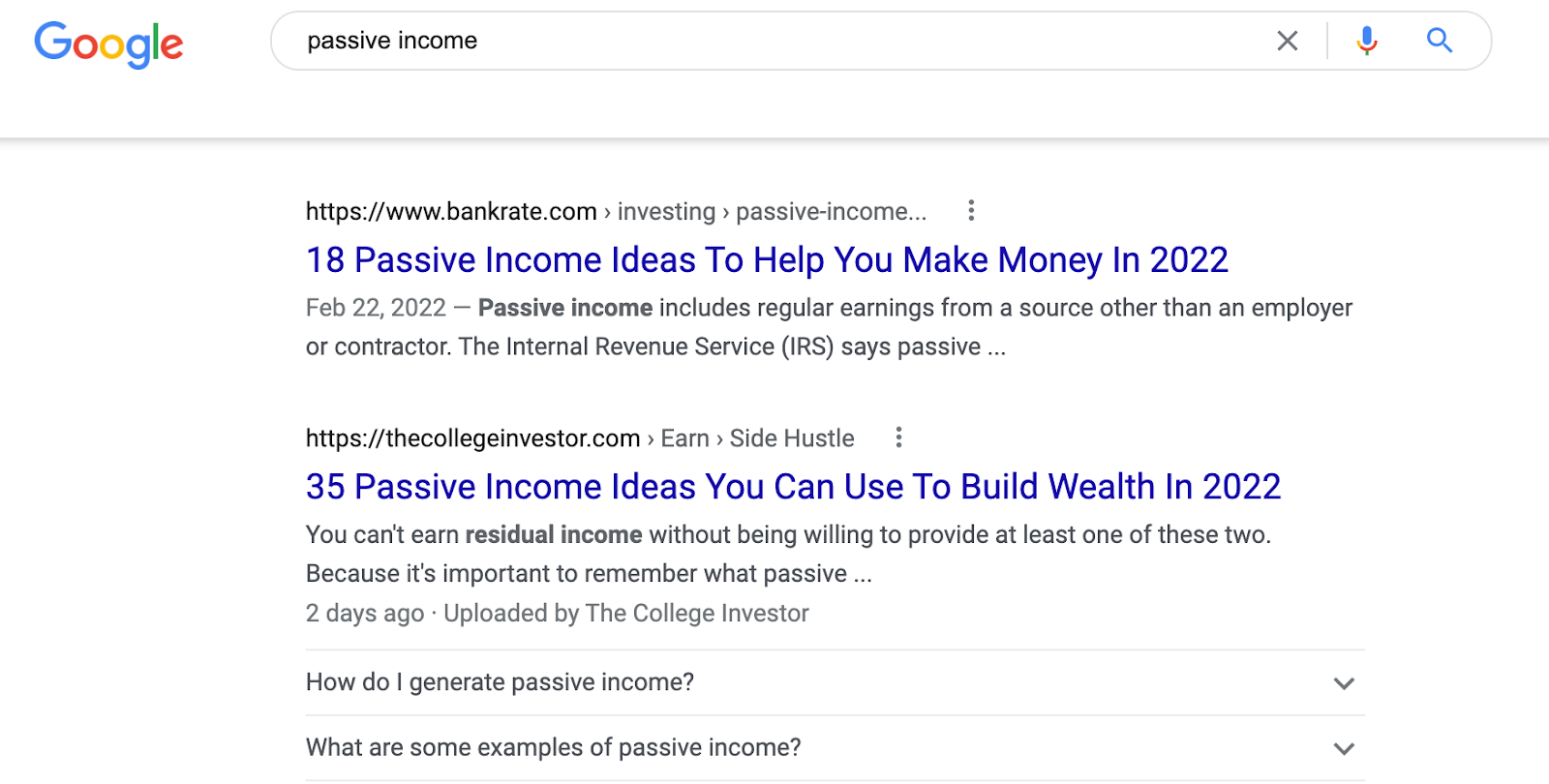This screenshot has width=1549, height=784.
Task: Click the Google logo
Action: tap(108, 44)
